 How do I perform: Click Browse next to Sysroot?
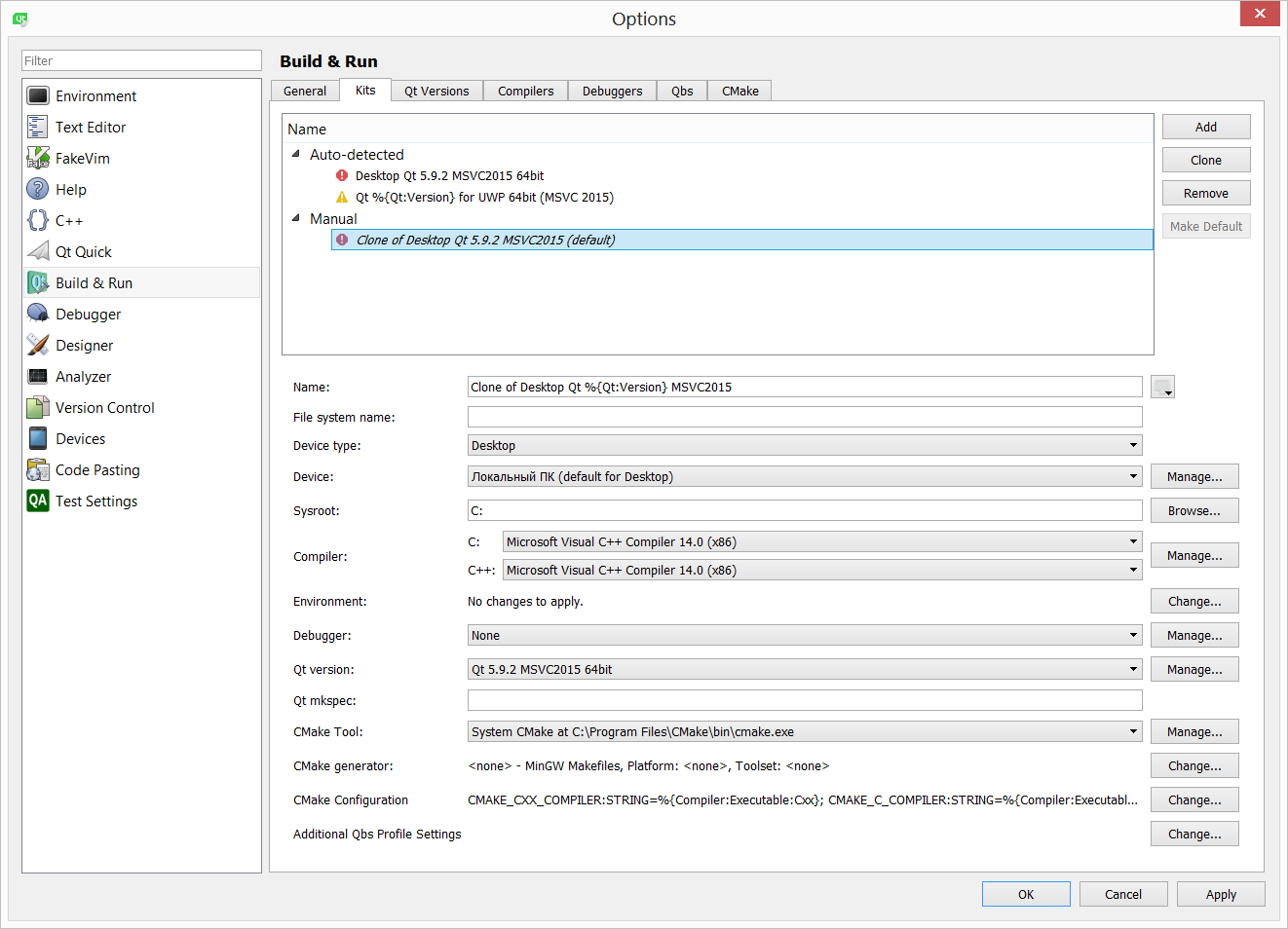point(1194,510)
